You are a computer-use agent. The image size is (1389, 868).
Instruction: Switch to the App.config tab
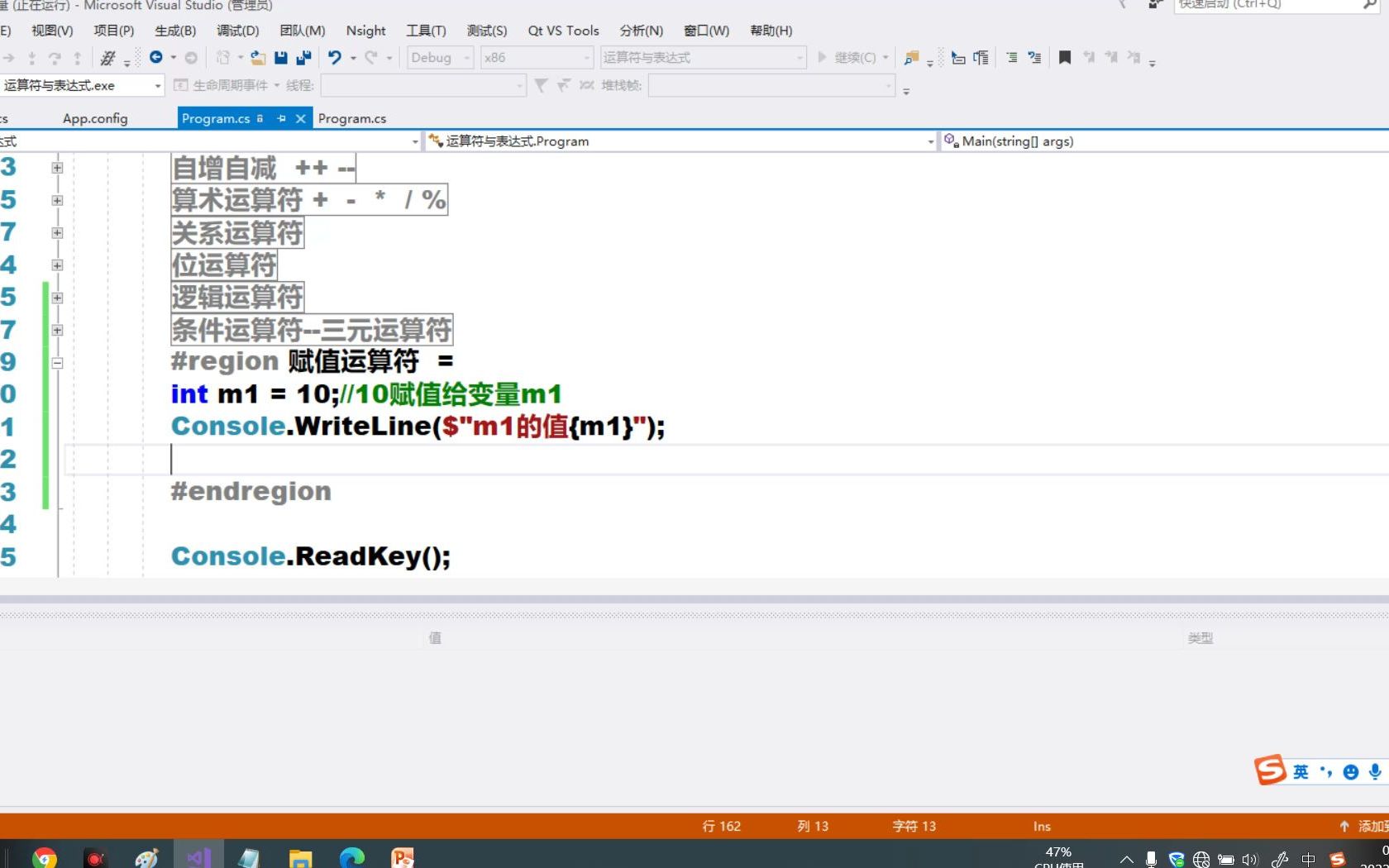[95, 118]
